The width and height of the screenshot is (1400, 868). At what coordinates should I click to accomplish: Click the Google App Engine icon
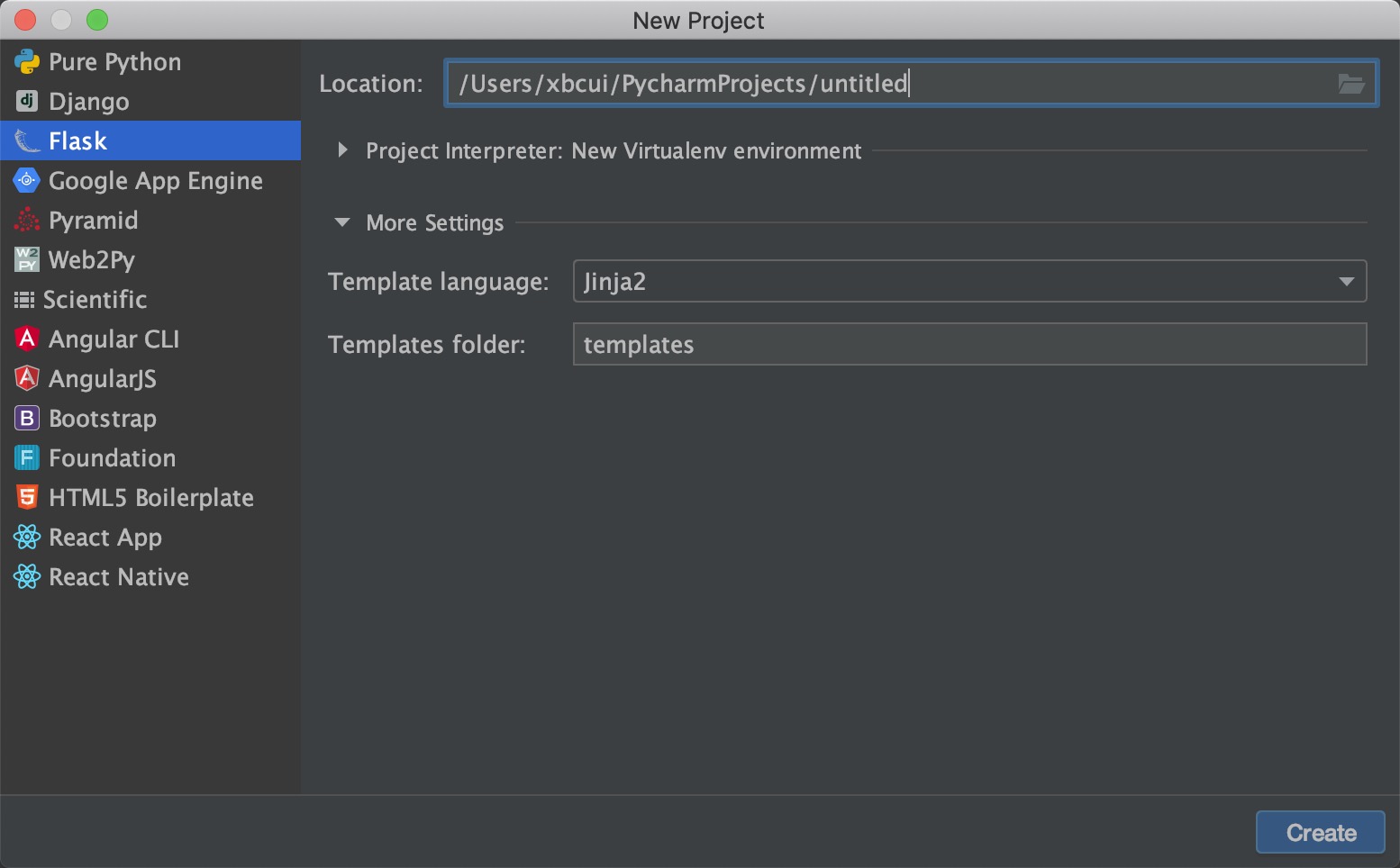tap(27, 181)
